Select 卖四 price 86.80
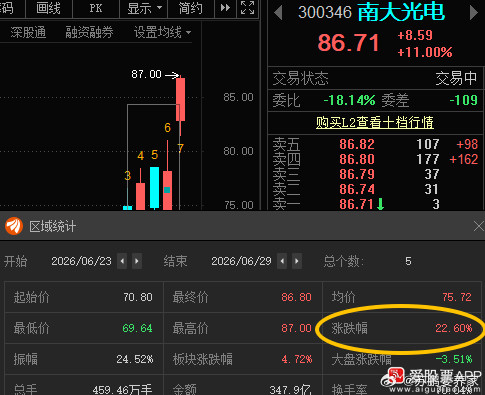This screenshot has height=395, width=485. click(357, 159)
